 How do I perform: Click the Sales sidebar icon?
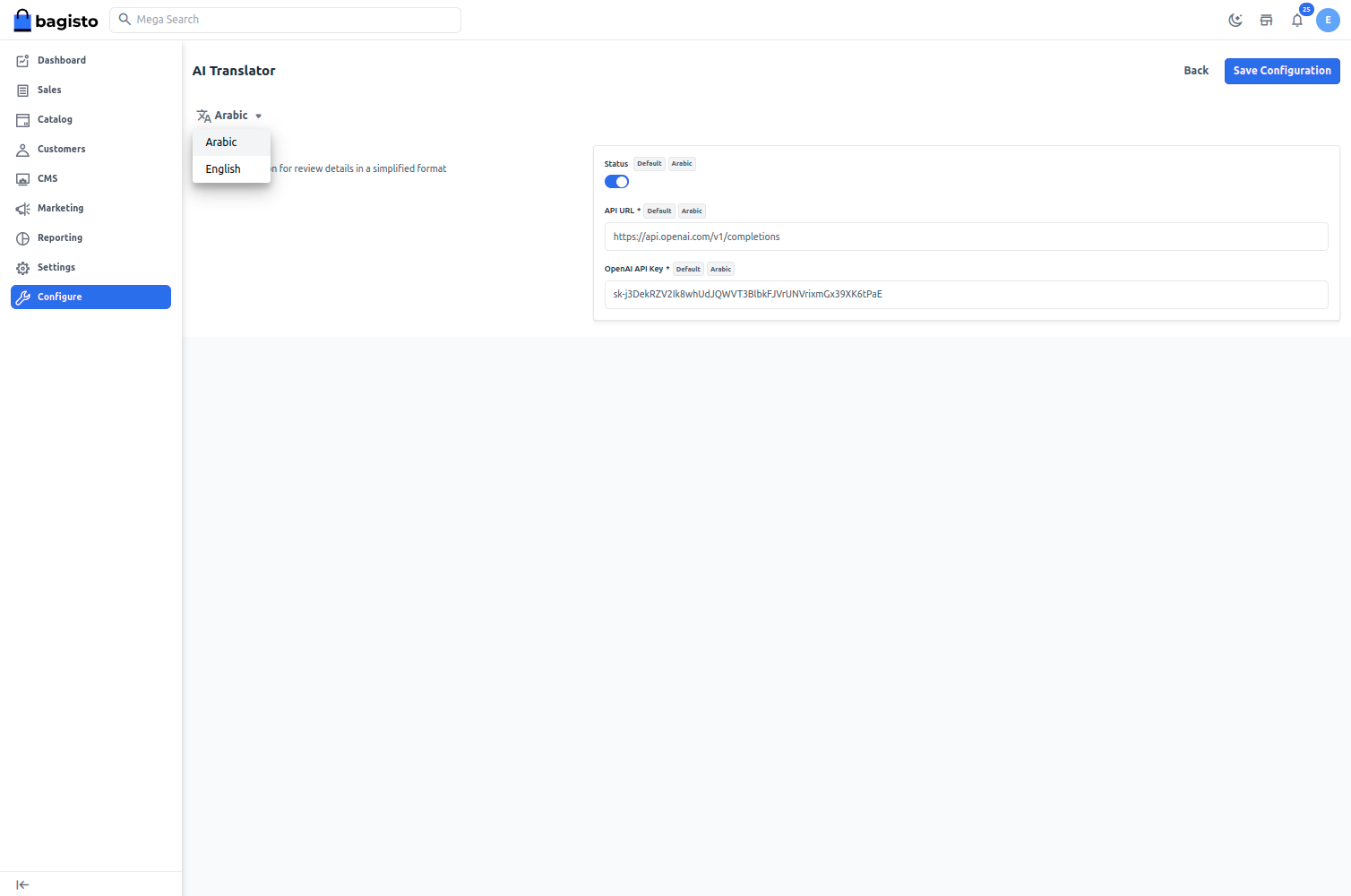(x=23, y=90)
